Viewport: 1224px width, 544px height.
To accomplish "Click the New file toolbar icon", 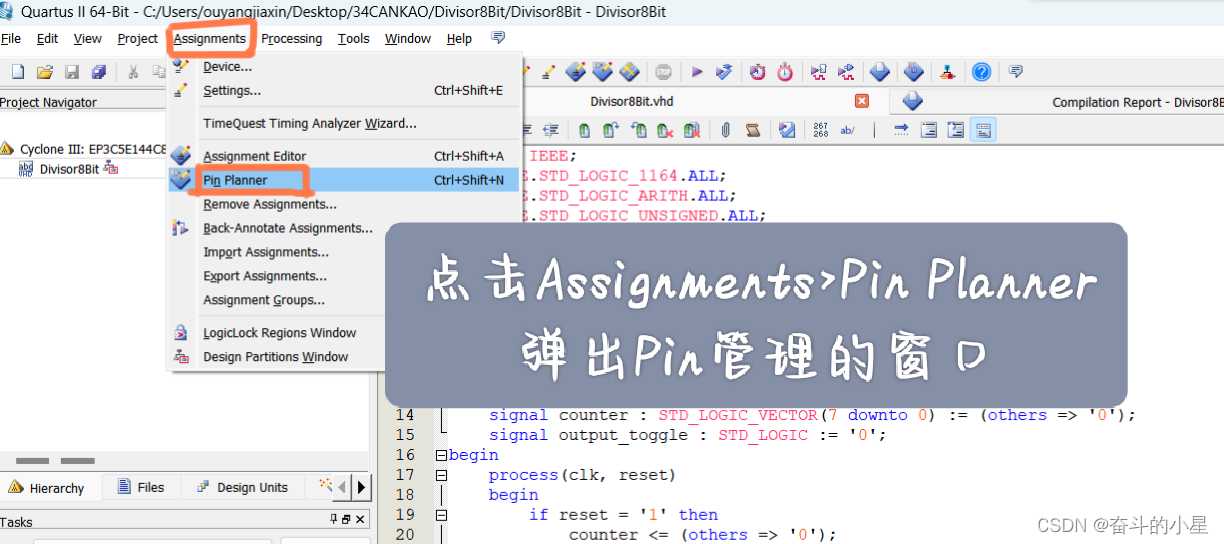I will point(17,72).
